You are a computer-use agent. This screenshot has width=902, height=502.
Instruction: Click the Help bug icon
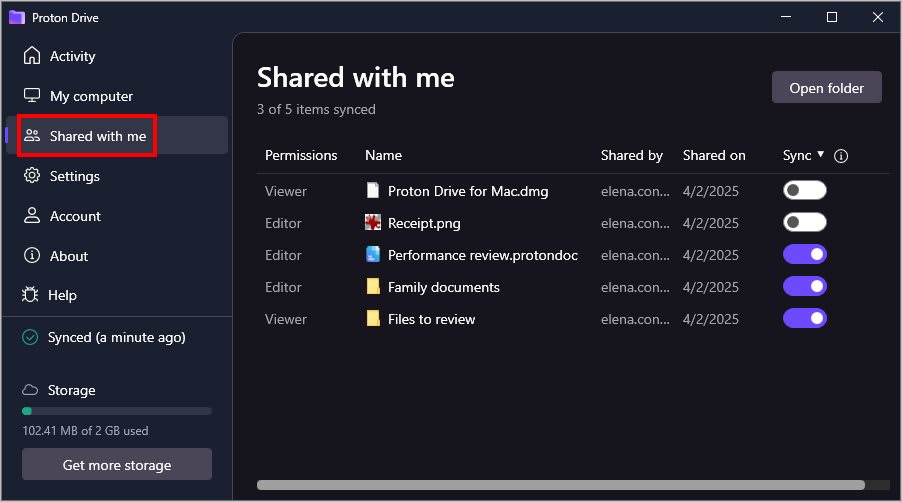point(30,294)
